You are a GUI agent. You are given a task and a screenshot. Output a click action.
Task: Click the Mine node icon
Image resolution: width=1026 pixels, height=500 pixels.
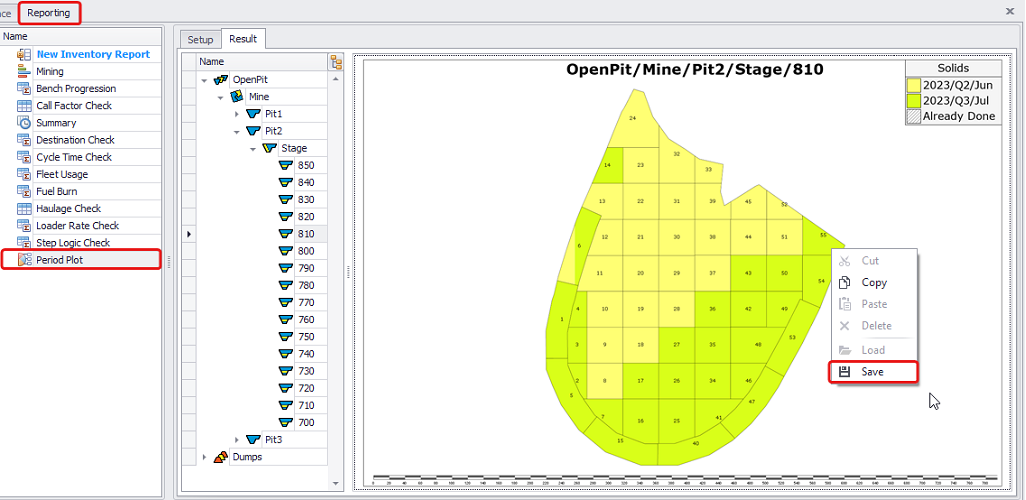coord(237,97)
